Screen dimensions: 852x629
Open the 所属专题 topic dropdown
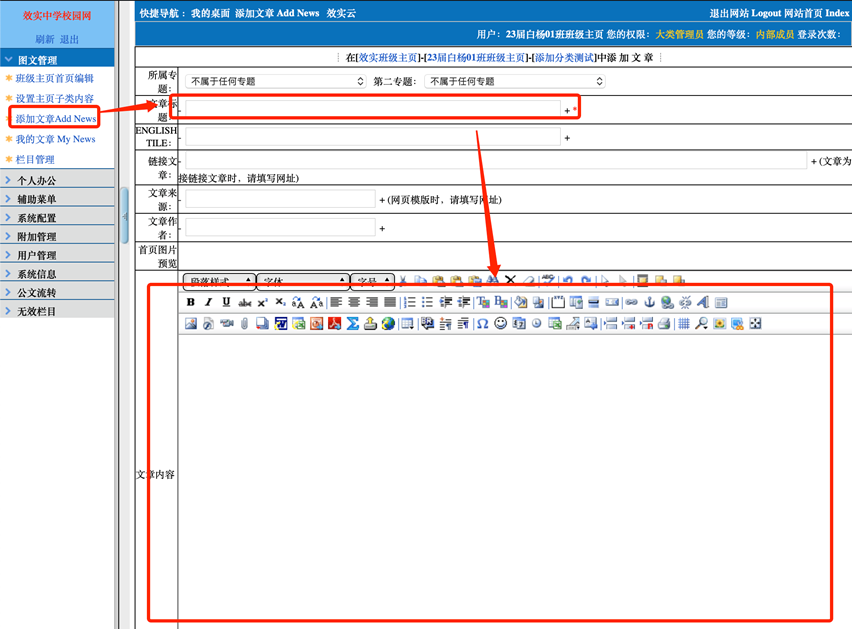point(275,81)
